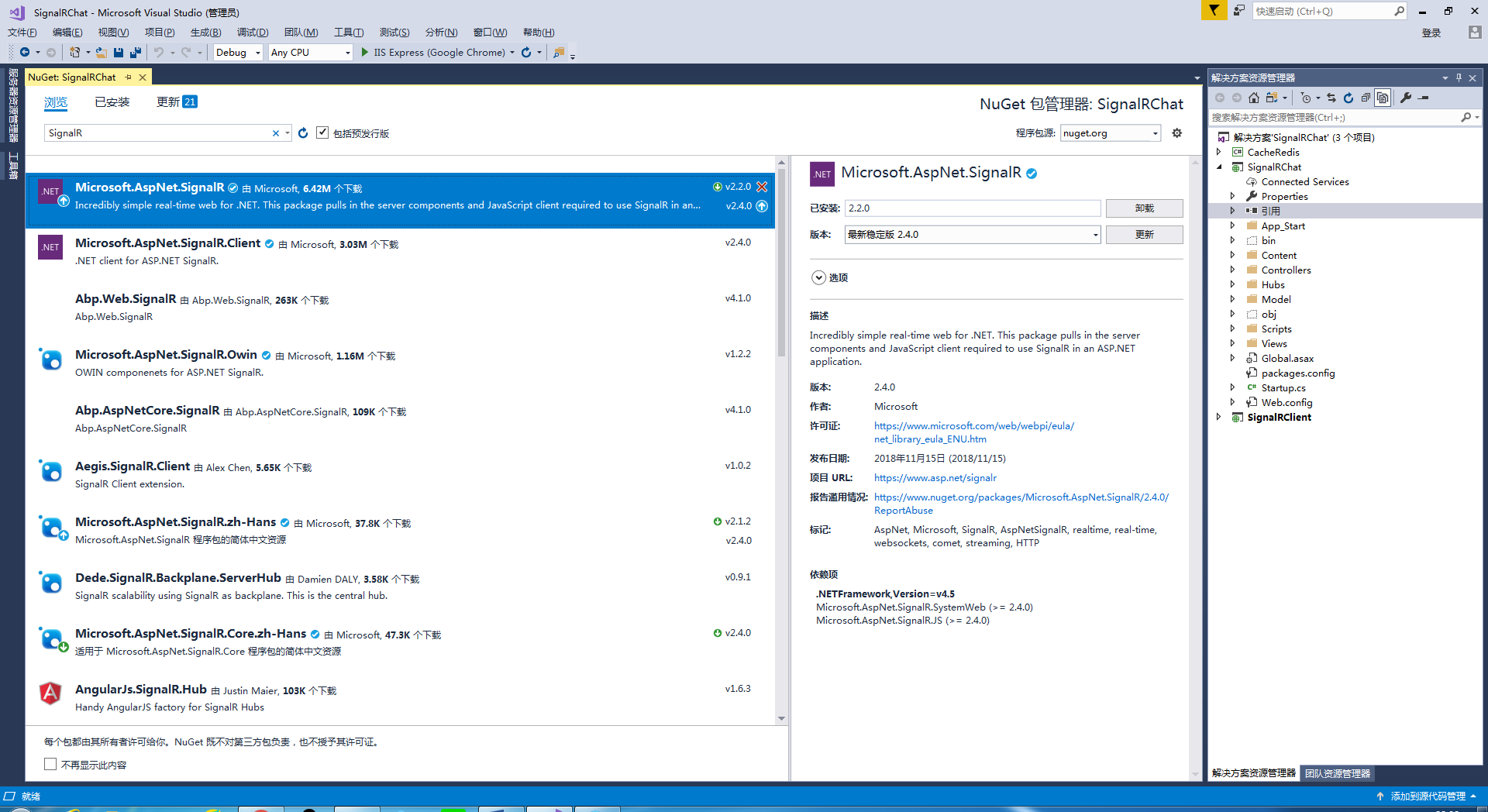Click the Solution Explorer refresh icon
Screen dimensions: 1488x812
[x=1348, y=98]
